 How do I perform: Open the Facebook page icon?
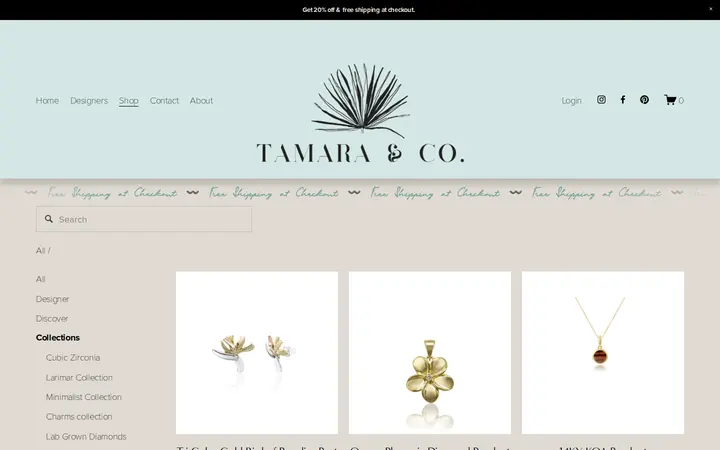coord(623,100)
